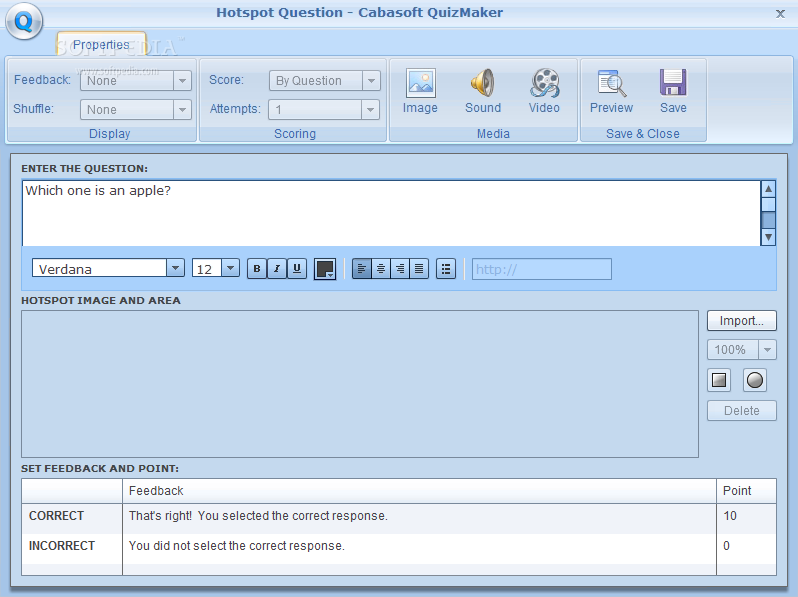This screenshot has height=597, width=798.
Task: Open the Attempts dropdown
Action: (x=324, y=109)
